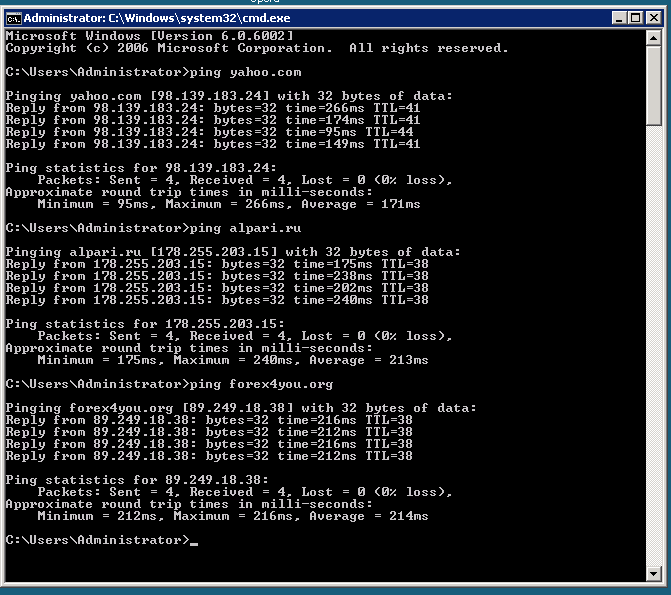Click the line 'Pinging yahoo.com [98.139.183.24]'
This screenshot has height=595, width=671.
pyautogui.click(x=229, y=96)
